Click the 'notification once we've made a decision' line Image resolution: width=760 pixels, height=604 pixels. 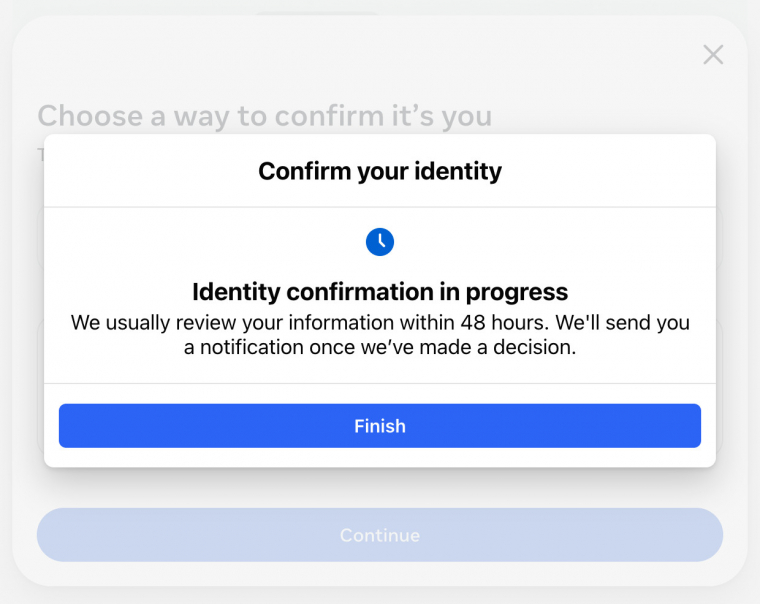(380, 347)
